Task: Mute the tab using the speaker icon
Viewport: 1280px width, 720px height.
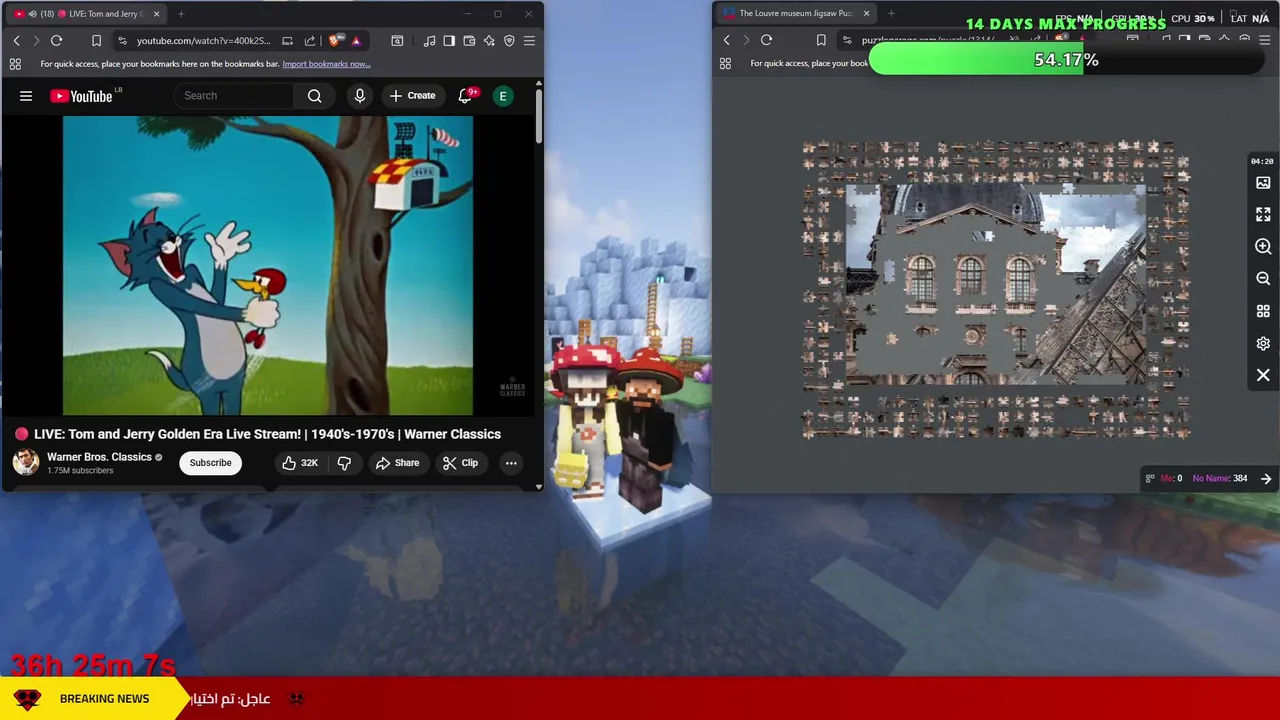Action: click(x=33, y=14)
